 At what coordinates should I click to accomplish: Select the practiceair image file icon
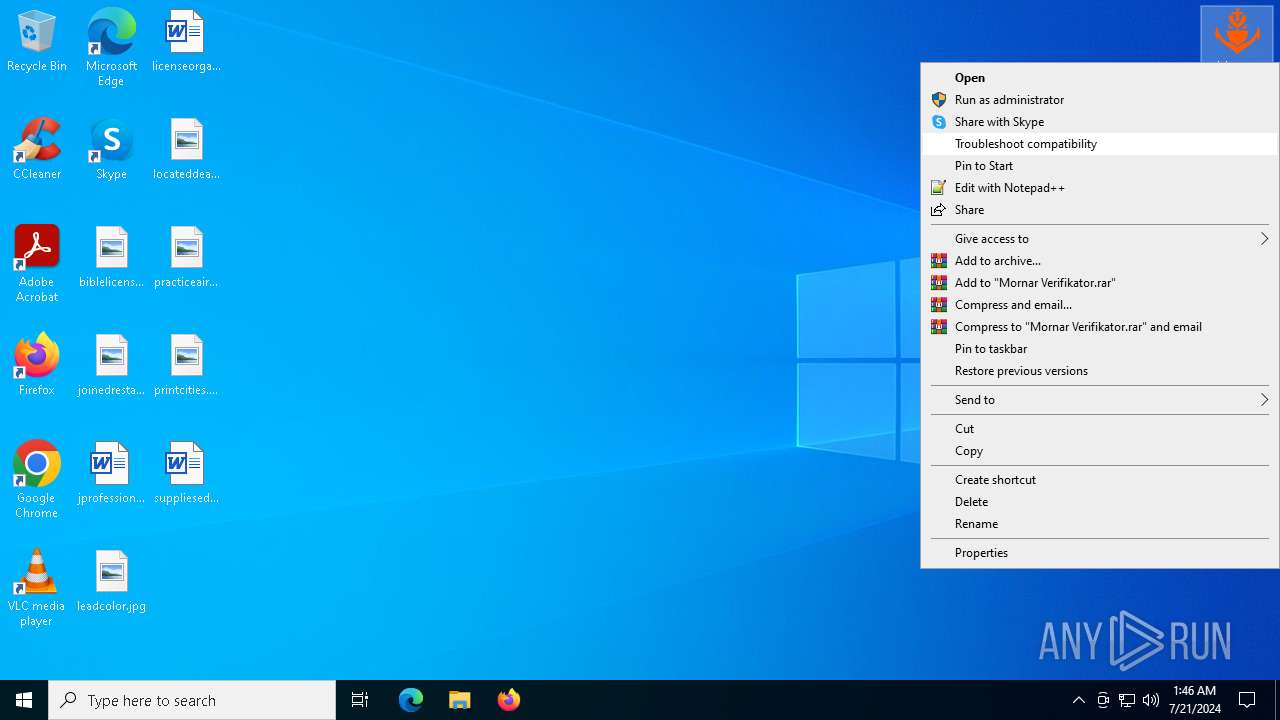pyautogui.click(x=186, y=258)
